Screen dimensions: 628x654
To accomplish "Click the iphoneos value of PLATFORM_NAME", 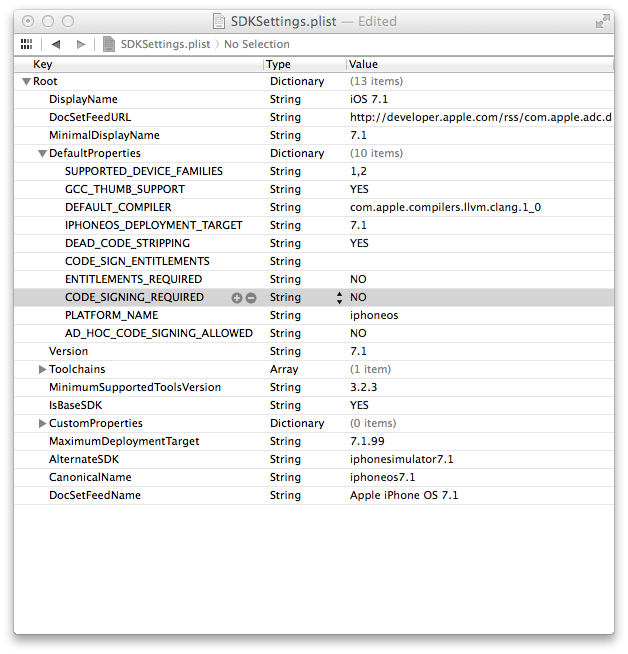I will [374, 315].
